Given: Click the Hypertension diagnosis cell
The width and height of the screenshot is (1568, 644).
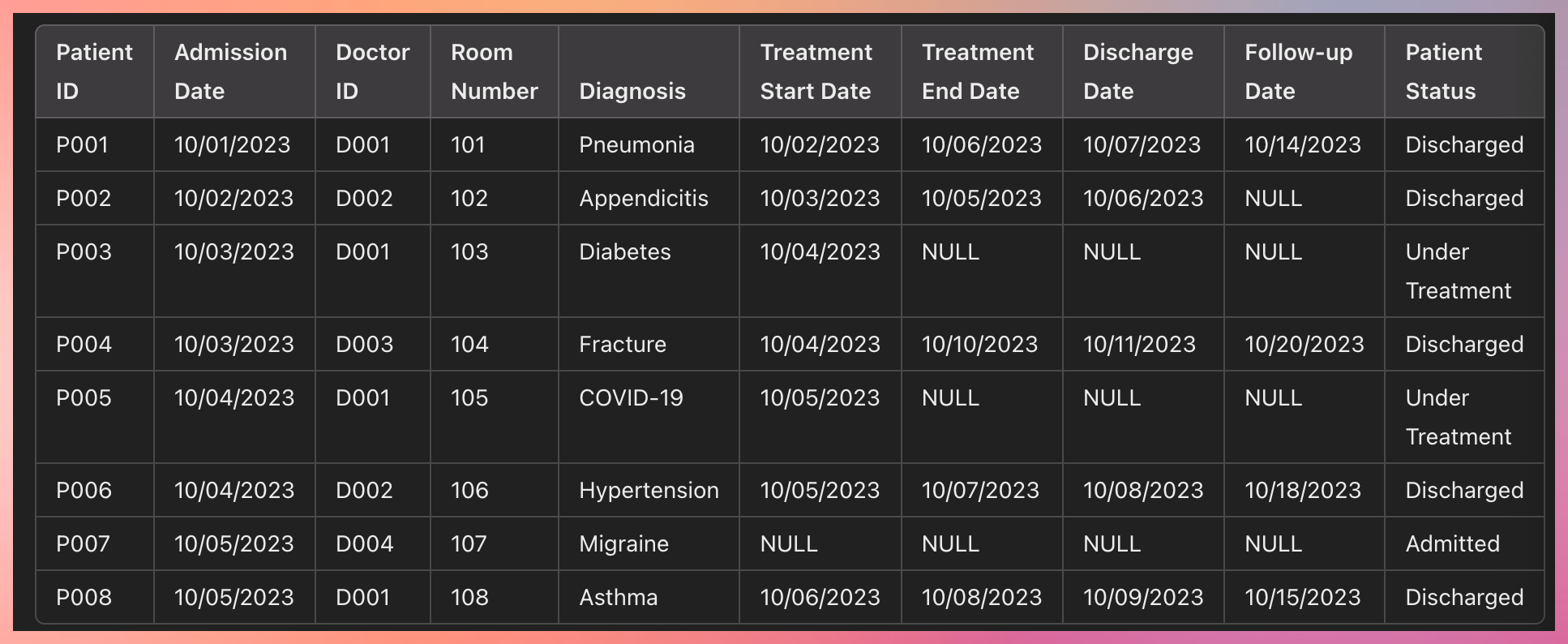Looking at the screenshot, I should pos(649,490).
